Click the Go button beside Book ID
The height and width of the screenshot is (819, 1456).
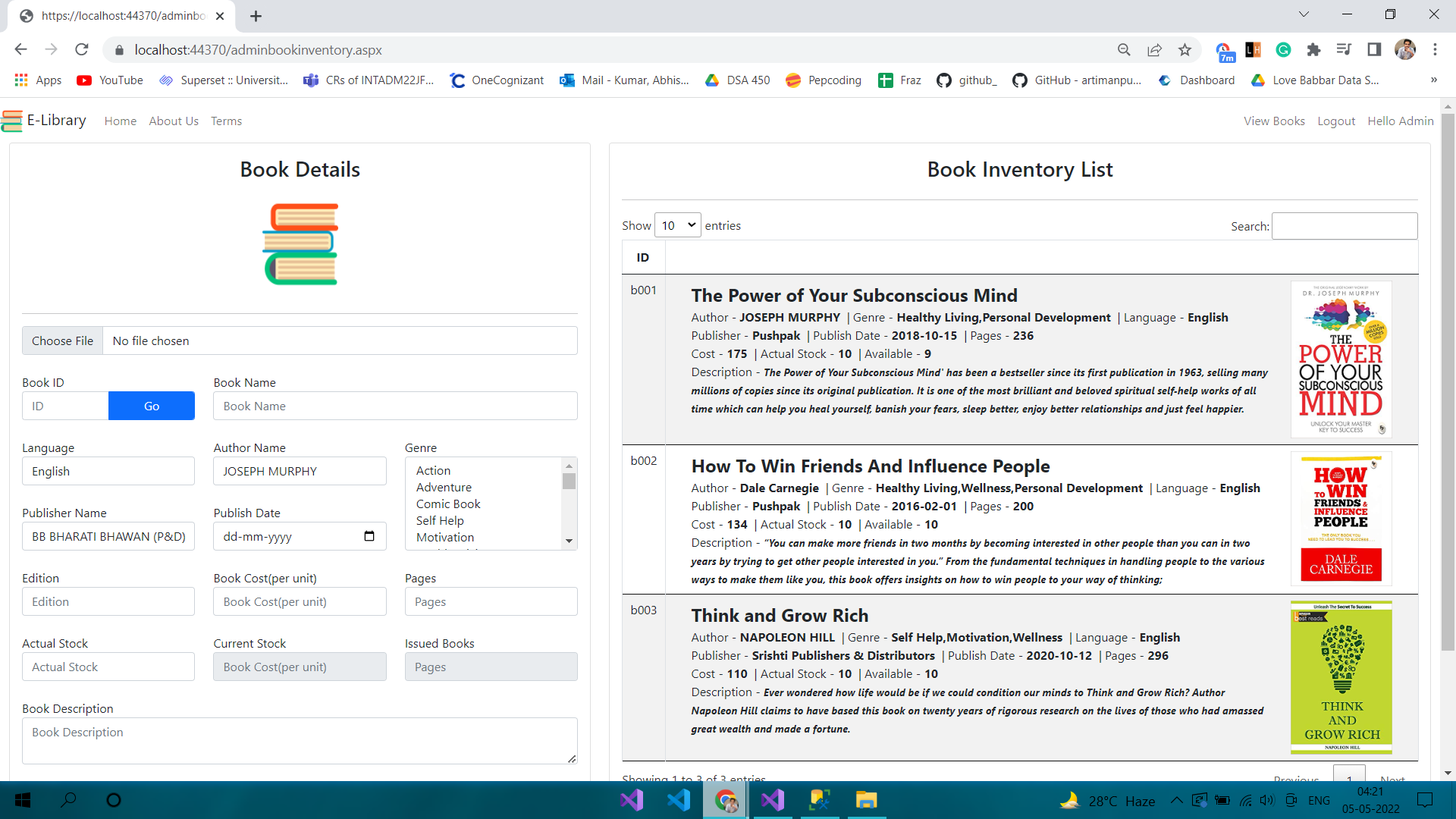point(151,406)
